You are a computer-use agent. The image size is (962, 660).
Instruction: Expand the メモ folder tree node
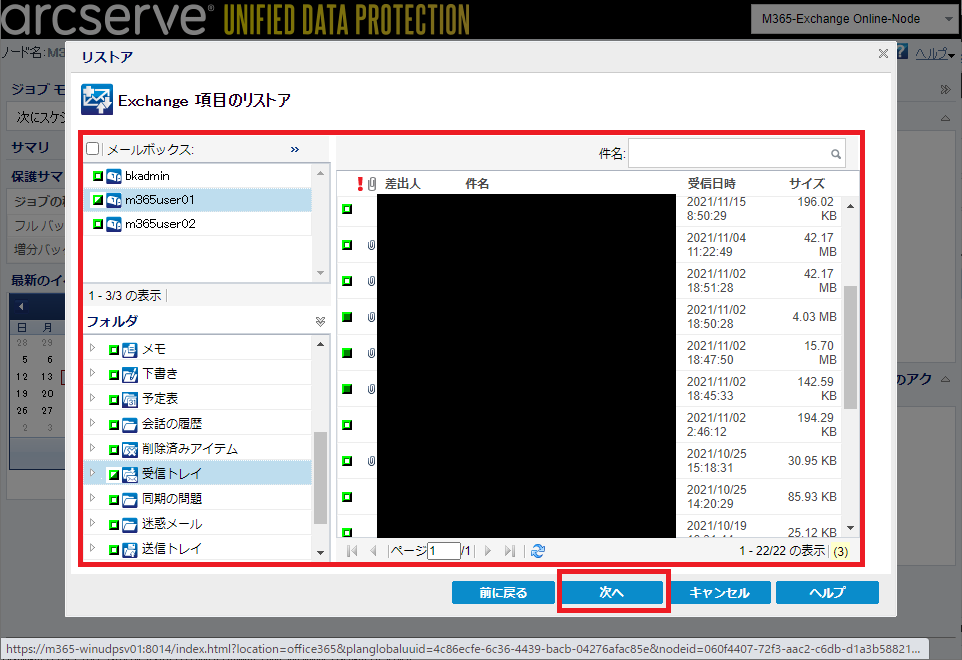tap(93, 348)
